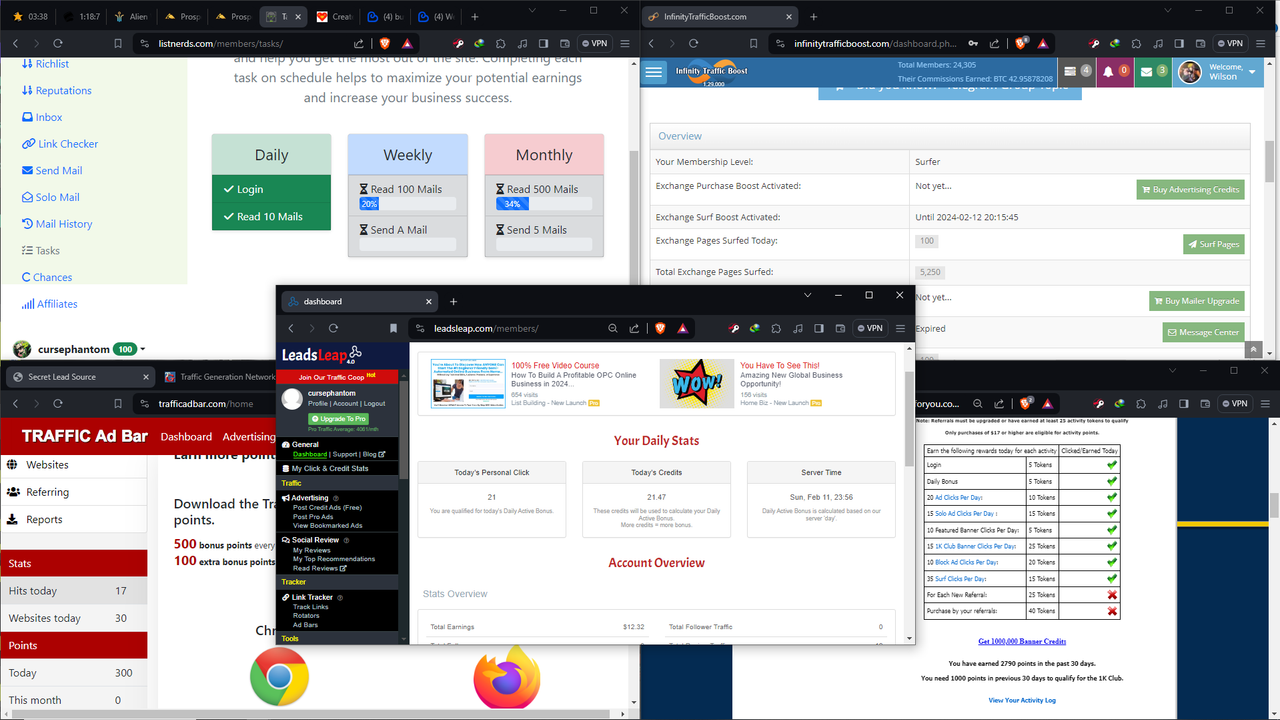Open Post Credit Ads (Free) in LeadsLeap
Viewport: 1280px width, 720px height.
click(x=327, y=507)
